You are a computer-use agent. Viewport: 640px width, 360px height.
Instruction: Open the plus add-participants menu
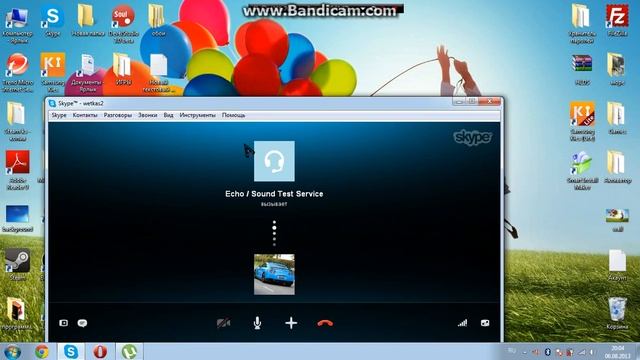tap(291, 323)
